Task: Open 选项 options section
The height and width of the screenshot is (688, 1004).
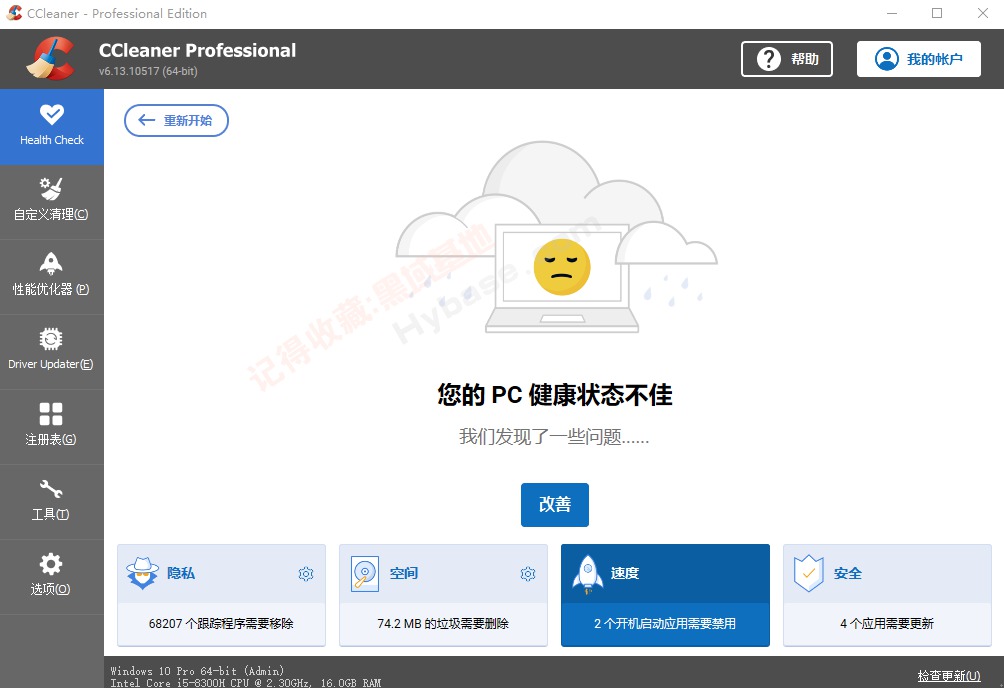Action: point(52,577)
